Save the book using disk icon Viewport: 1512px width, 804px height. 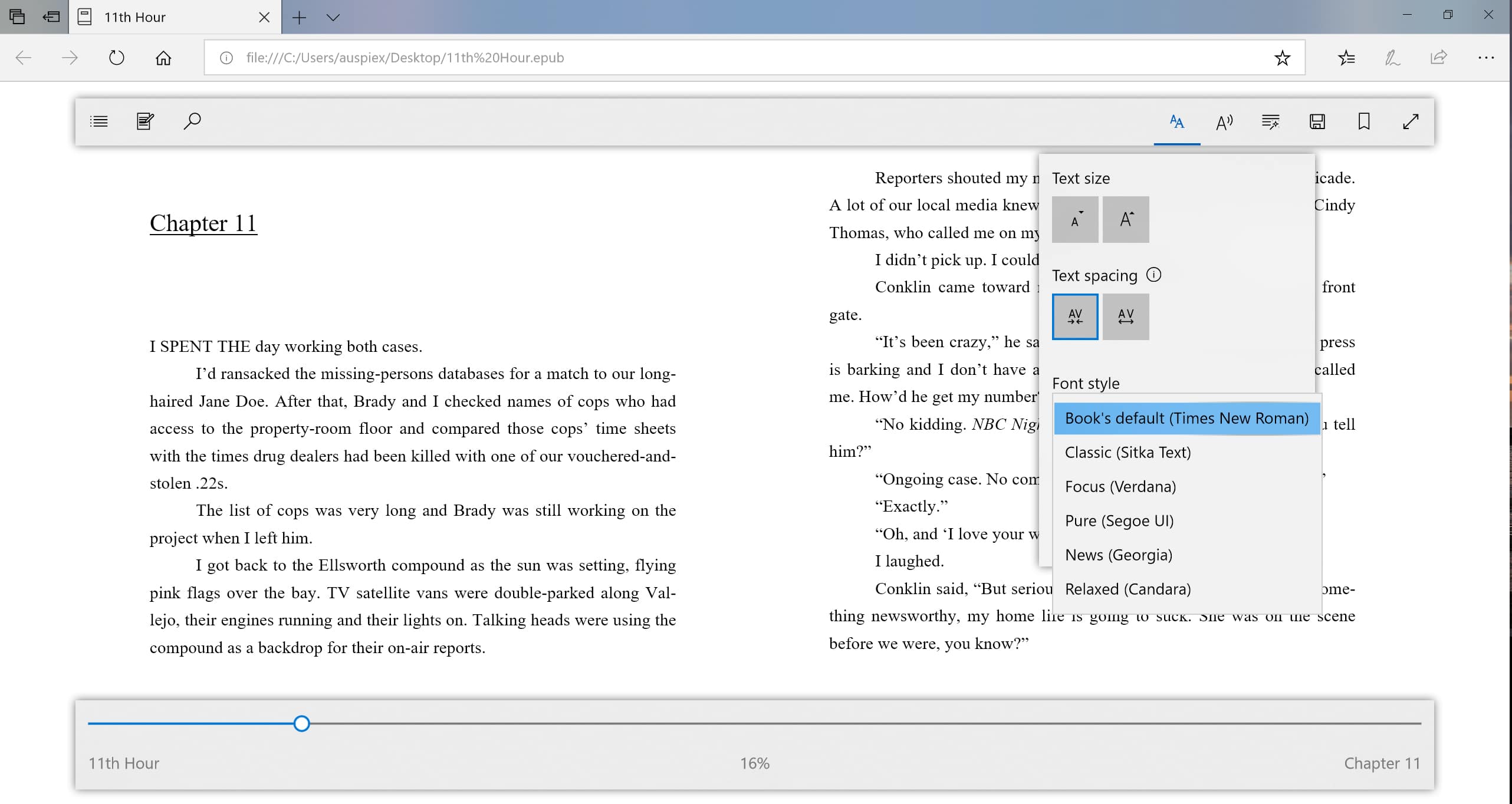(x=1317, y=121)
